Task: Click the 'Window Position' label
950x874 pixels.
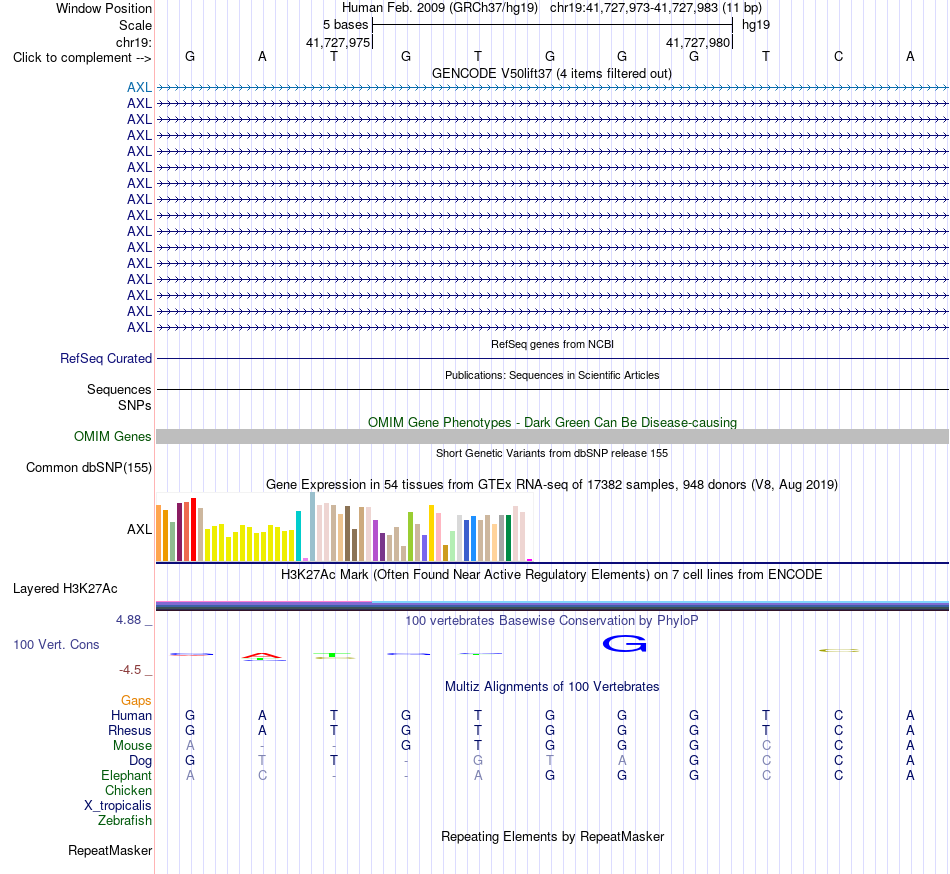Action: tap(104, 8)
